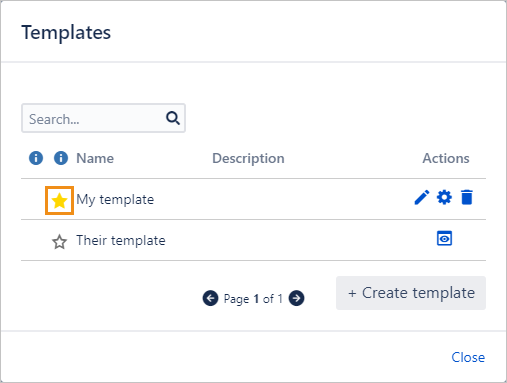Open My template settings gear
507x383 pixels.
click(x=444, y=197)
